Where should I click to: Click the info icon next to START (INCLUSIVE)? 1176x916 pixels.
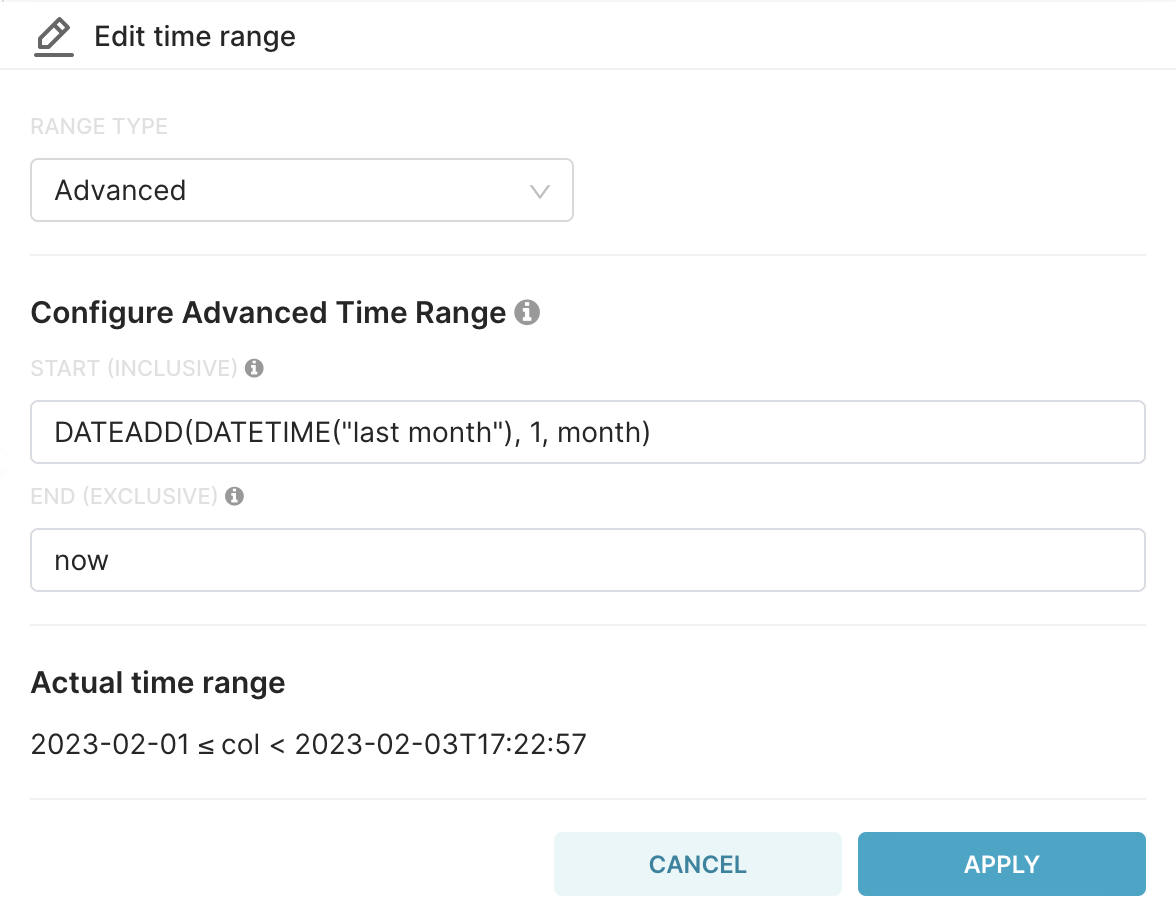[x=256, y=368]
